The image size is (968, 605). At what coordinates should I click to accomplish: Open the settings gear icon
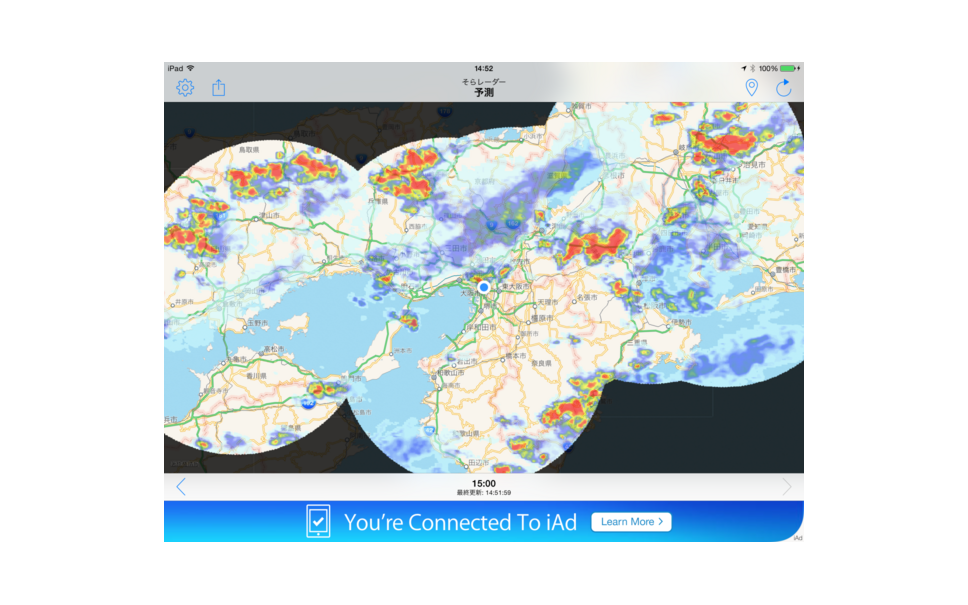[185, 88]
